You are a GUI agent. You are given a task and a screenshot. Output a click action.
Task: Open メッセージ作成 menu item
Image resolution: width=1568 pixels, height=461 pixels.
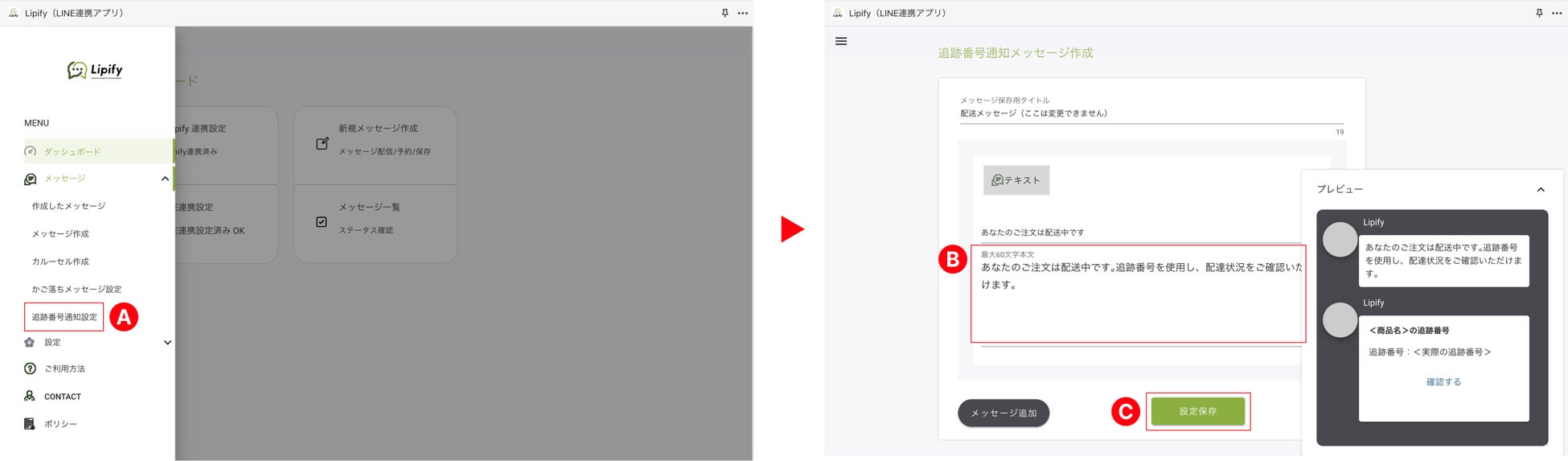point(60,234)
